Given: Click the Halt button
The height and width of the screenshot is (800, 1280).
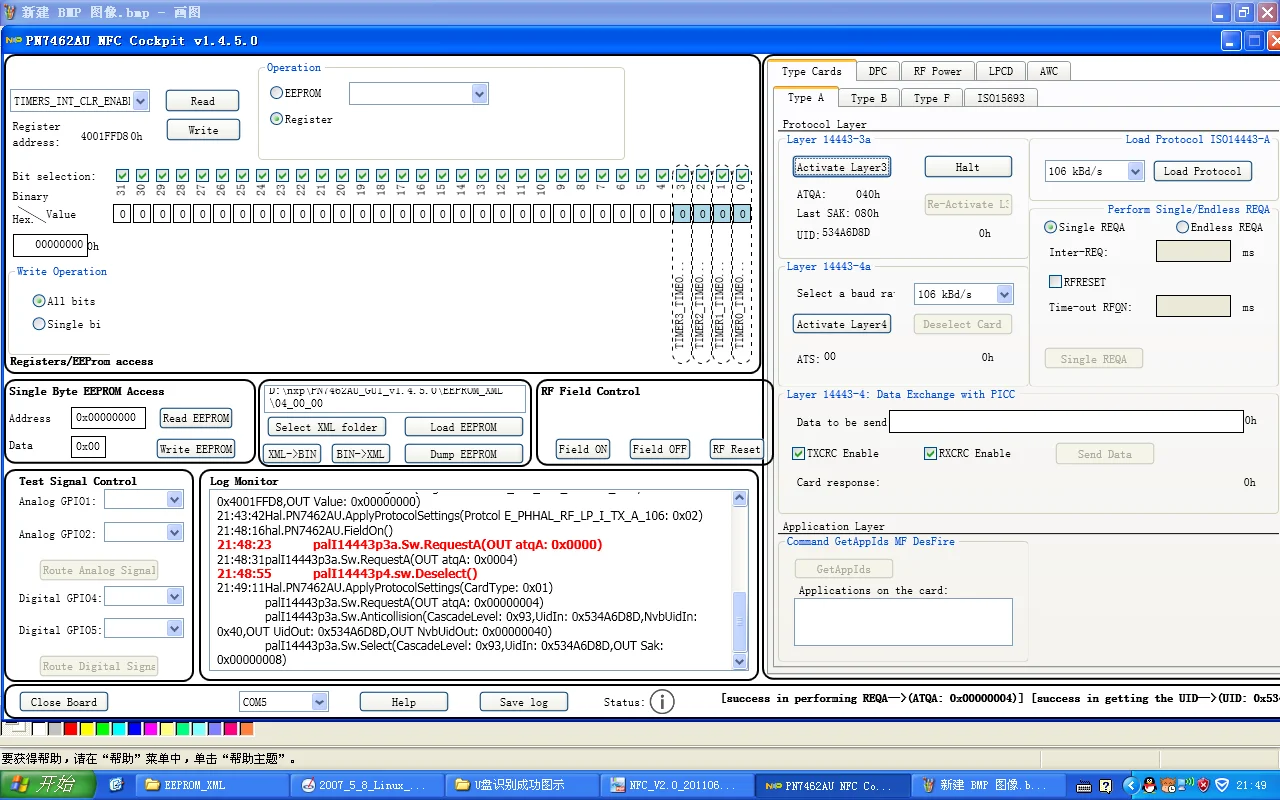Looking at the screenshot, I should [x=967, y=167].
